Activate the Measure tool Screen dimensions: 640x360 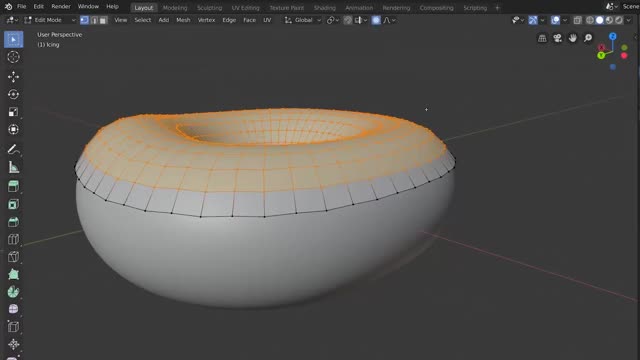(x=13, y=167)
